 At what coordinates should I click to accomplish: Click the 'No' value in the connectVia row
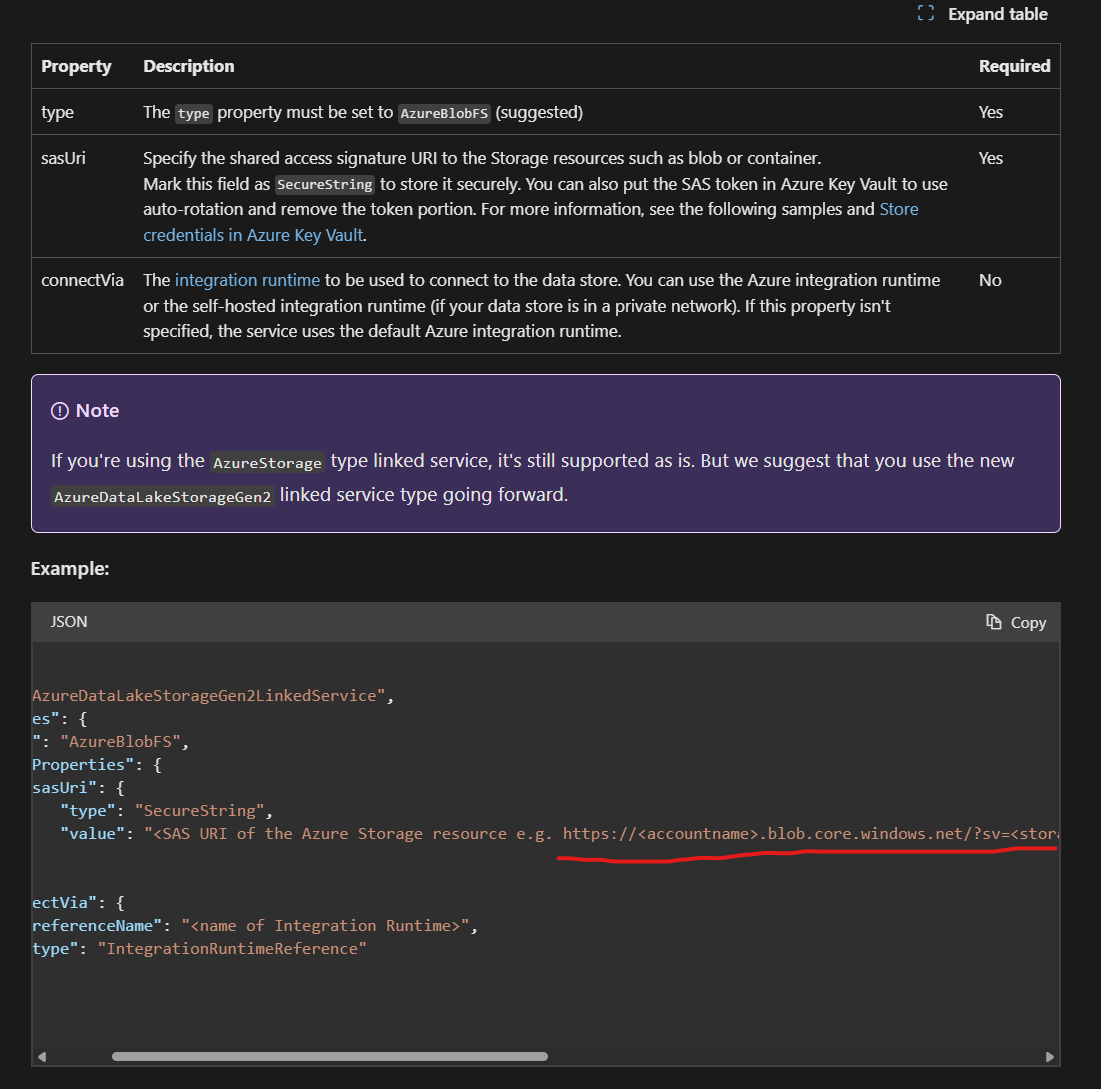point(990,280)
